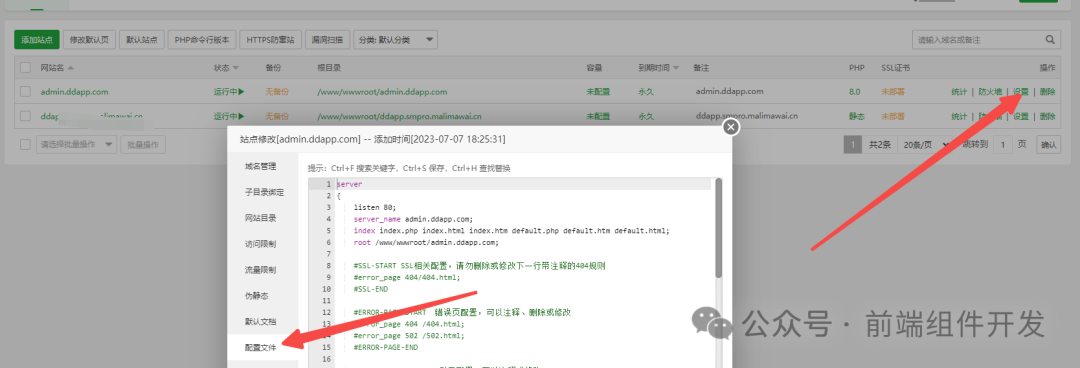The height and width of the screenshot is (368, 1080).
Task: Click PHP version 8.0 link
Action: tap(855, 92)
